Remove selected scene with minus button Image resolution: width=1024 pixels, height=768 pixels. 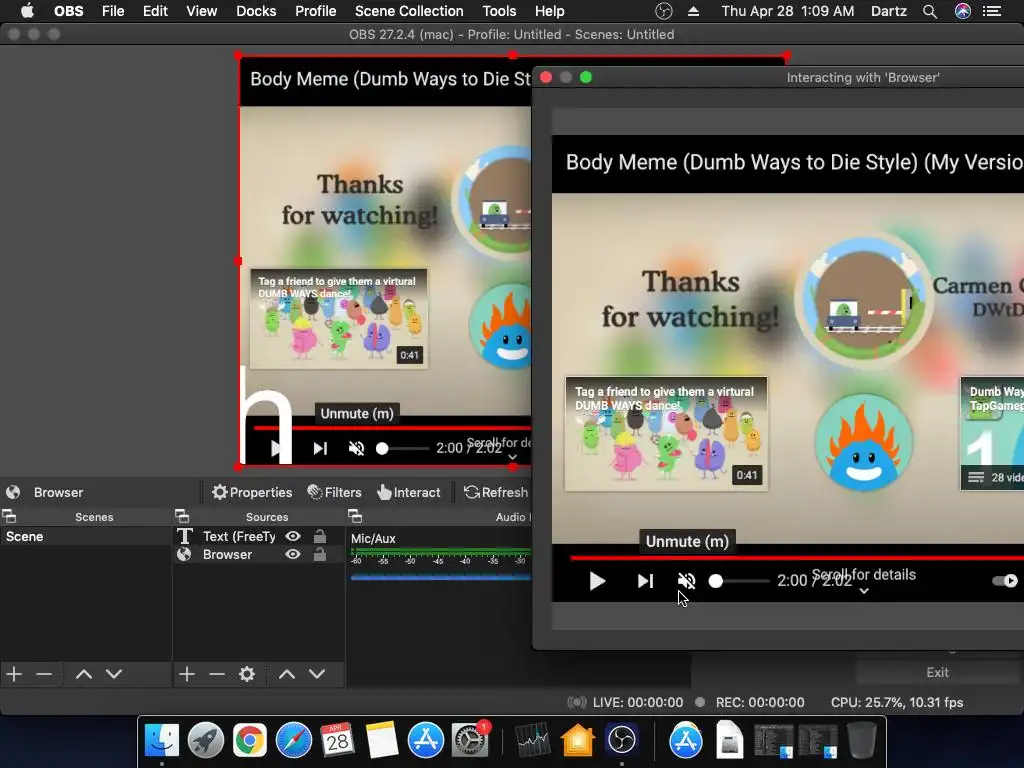pos(44,674)
